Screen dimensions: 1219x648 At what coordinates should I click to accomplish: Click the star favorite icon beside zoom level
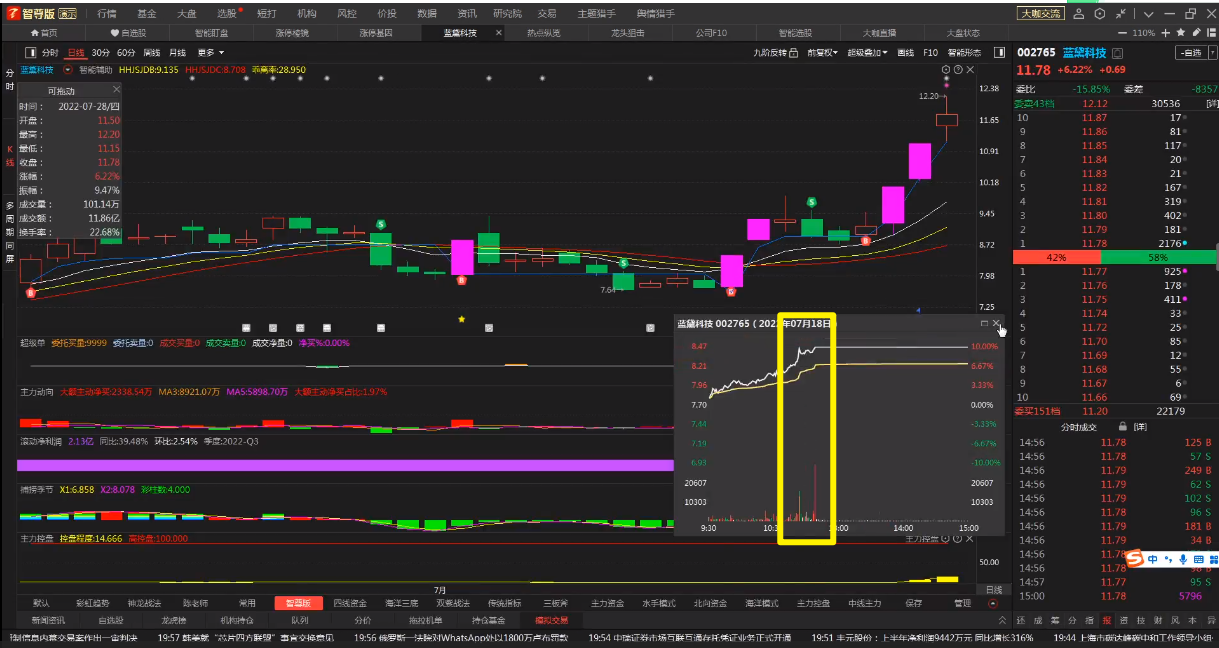(1179, 33)
